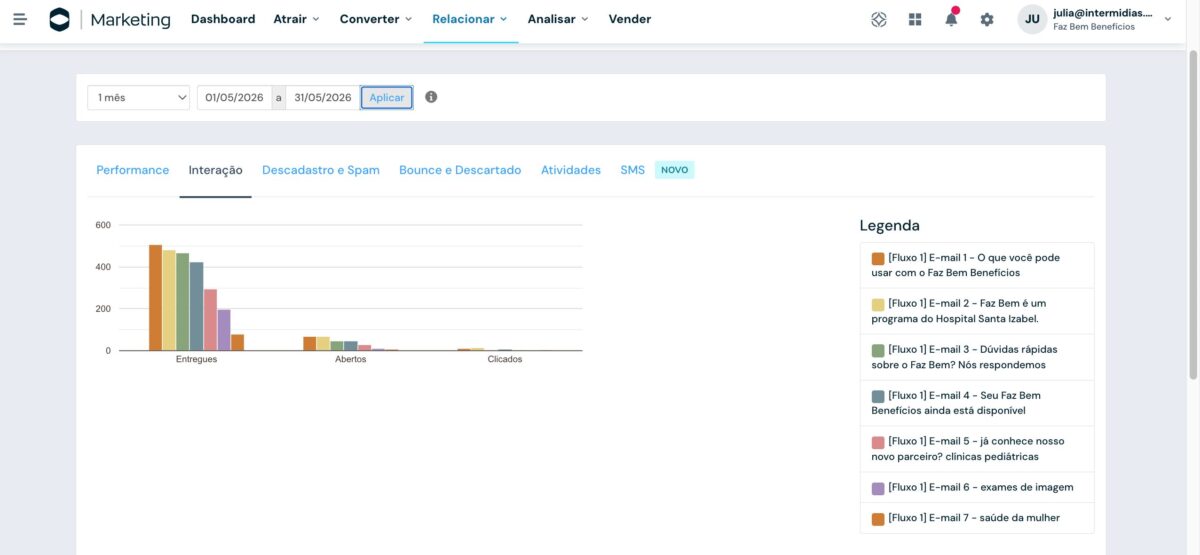
Task: Open the Vender section
Action: pyautogui.click(x=630, y=19)
